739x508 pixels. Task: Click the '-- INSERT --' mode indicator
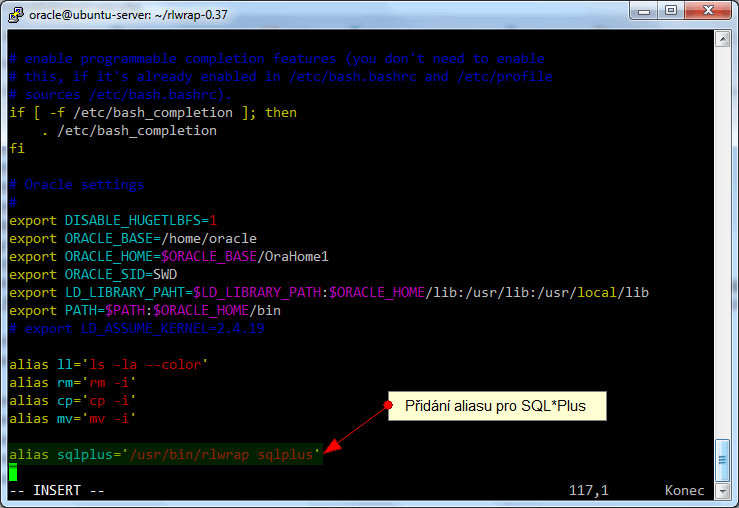click(57, 491)
